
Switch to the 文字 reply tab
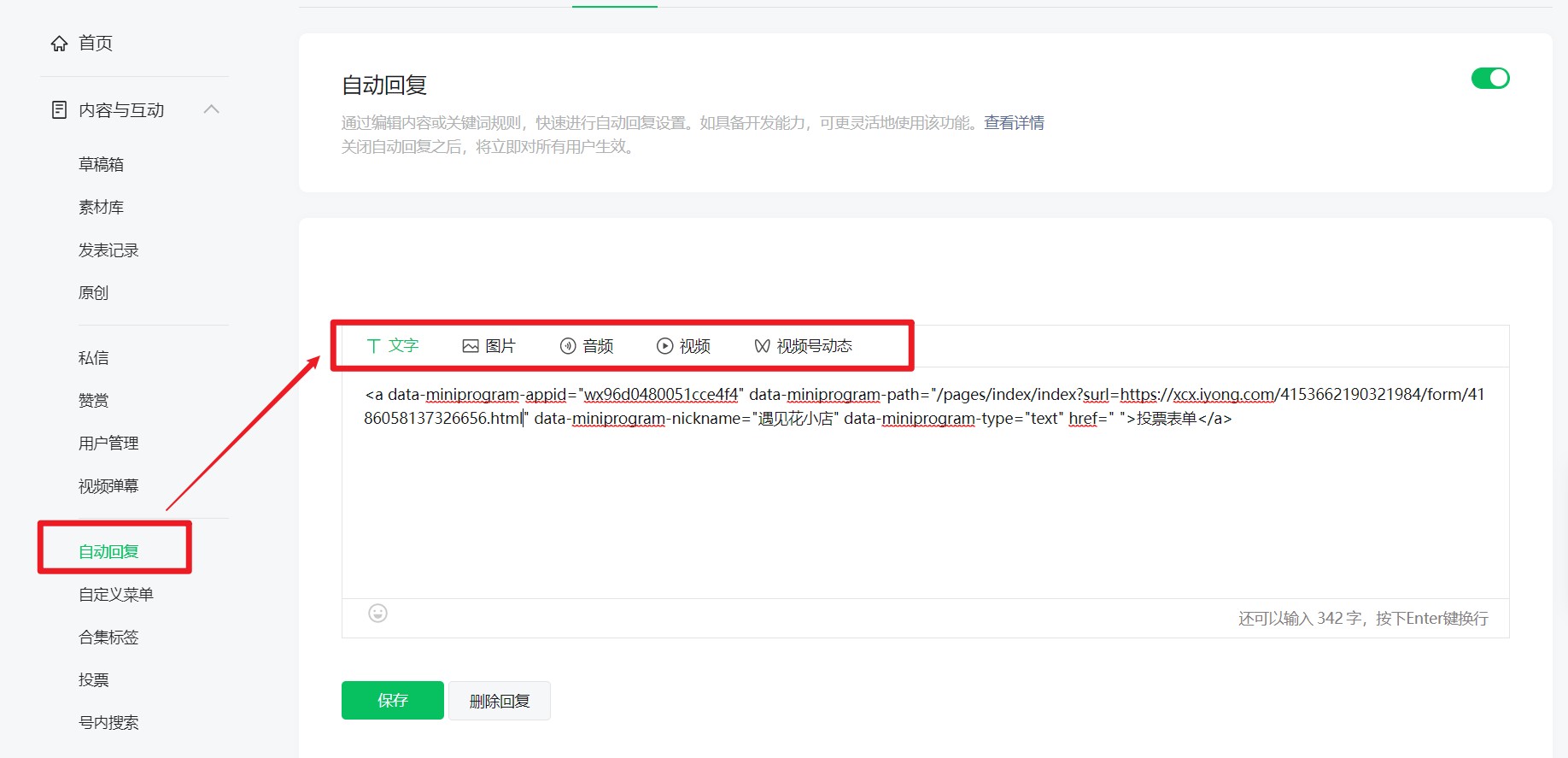[393, 345]
